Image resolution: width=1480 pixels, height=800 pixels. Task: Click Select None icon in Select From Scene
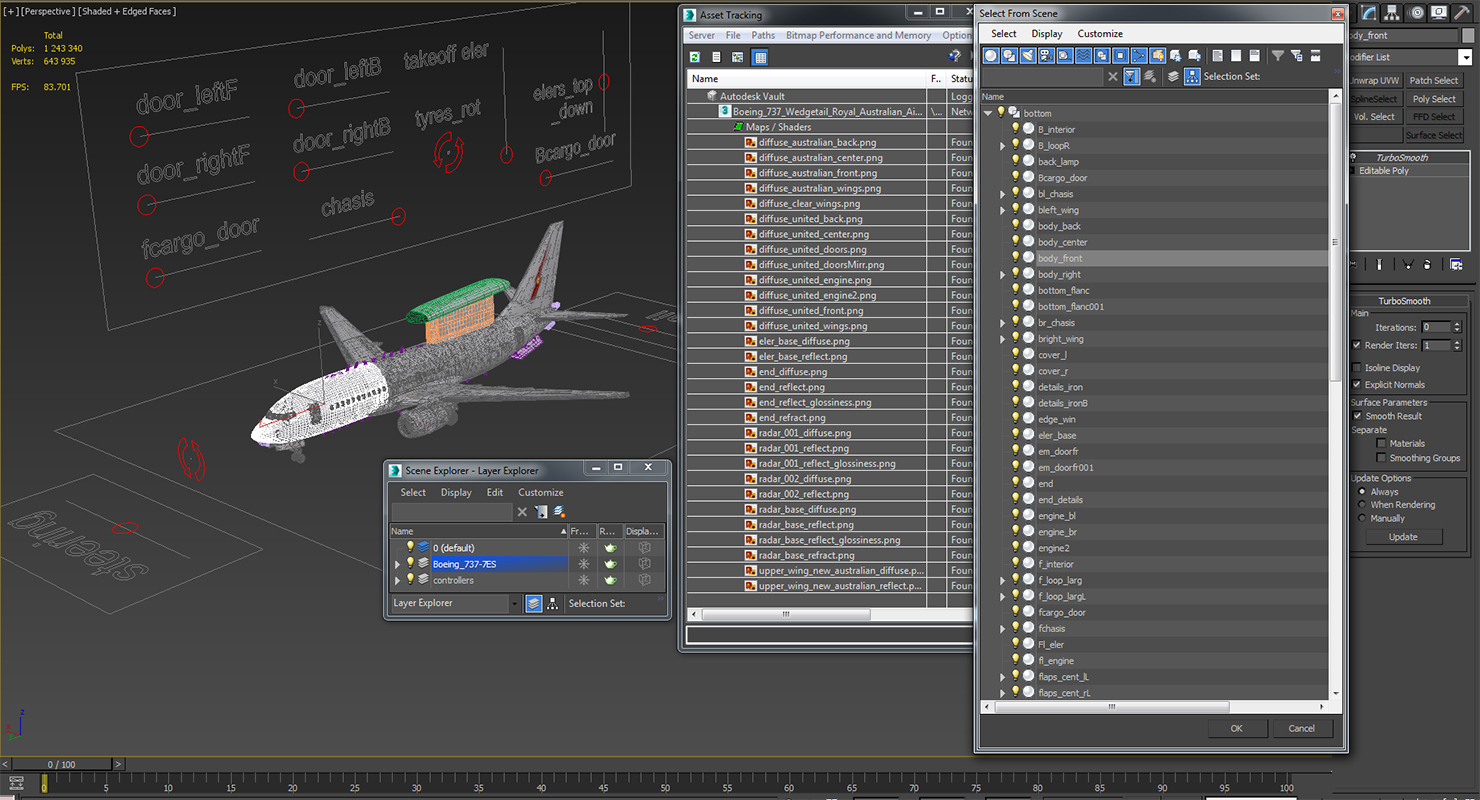[x=1236, y=56]
